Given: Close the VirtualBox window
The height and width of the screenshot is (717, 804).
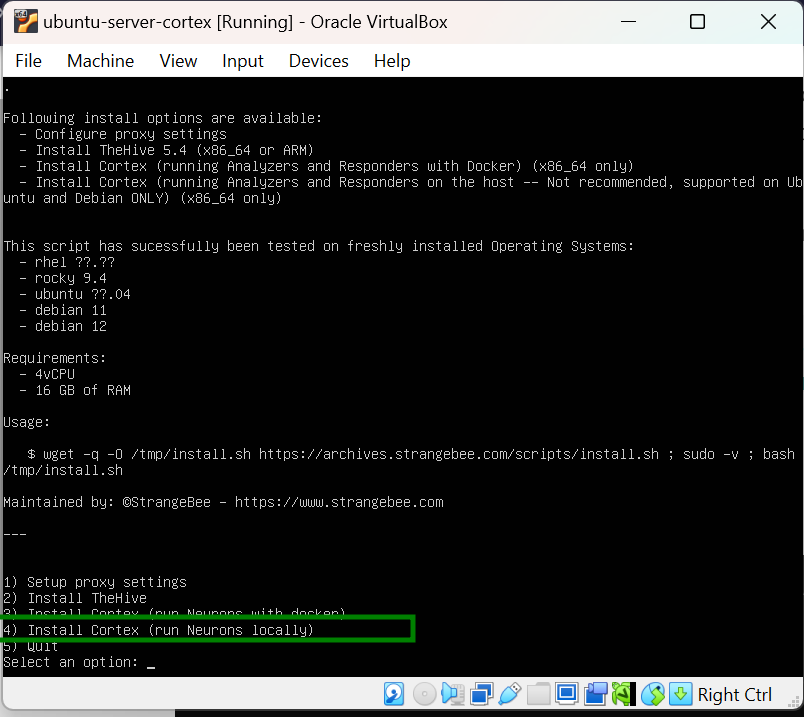Looking at the screenshot, I should coord(768,22).
